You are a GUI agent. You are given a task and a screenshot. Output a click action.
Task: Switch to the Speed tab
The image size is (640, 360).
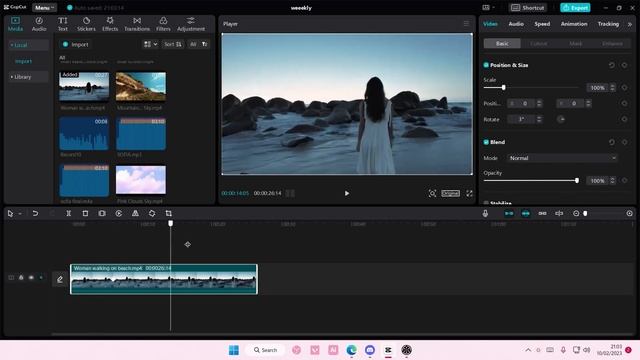coord(542,24)
